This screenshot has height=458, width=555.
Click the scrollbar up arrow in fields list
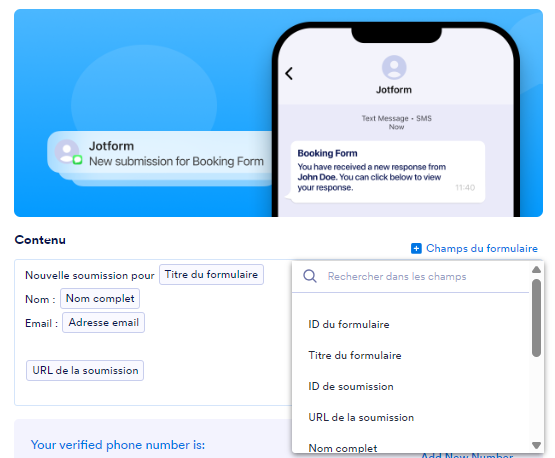pos(536,270)
